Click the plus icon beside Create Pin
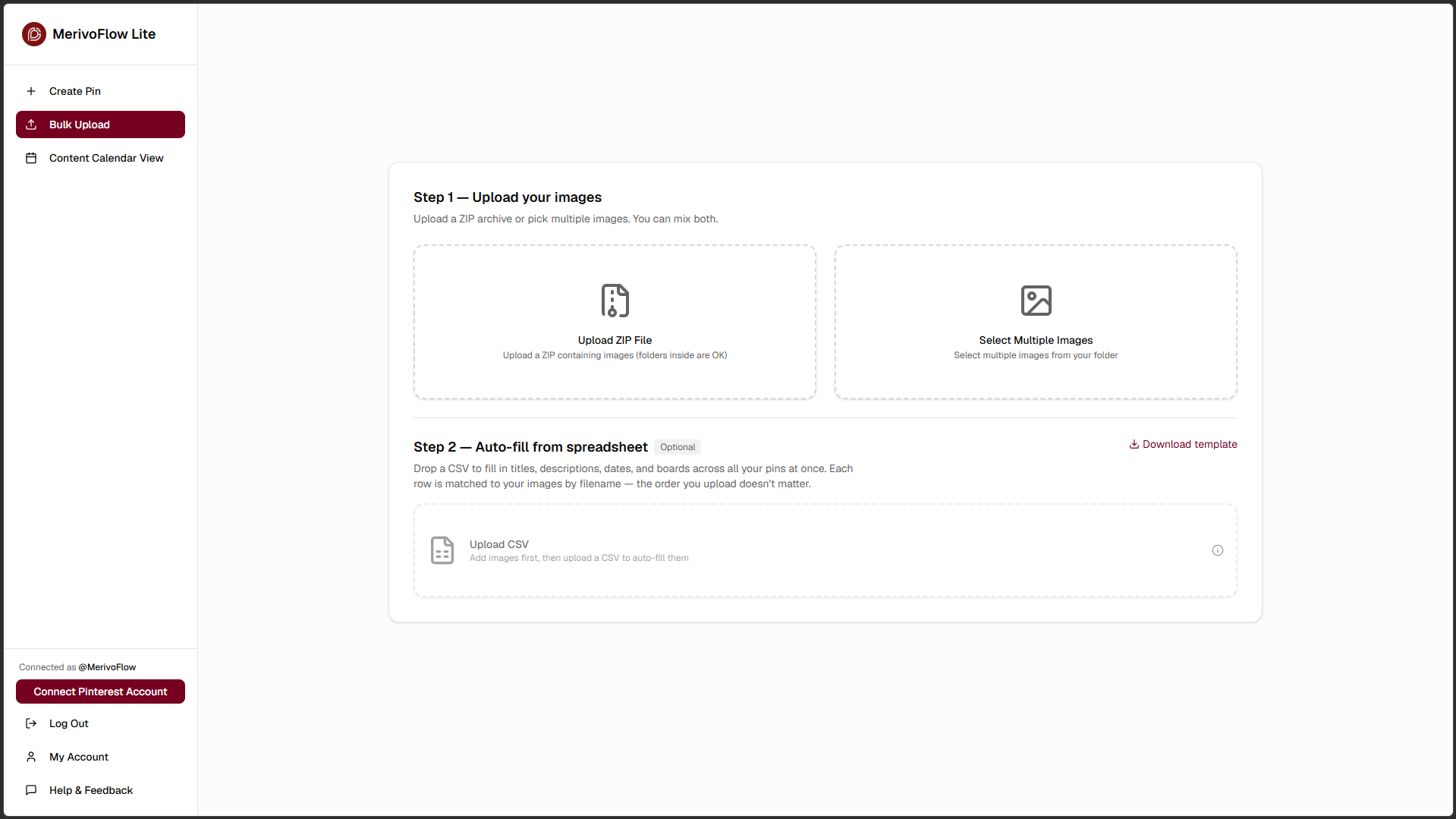The image size is (1456, 819). (31, 91)
